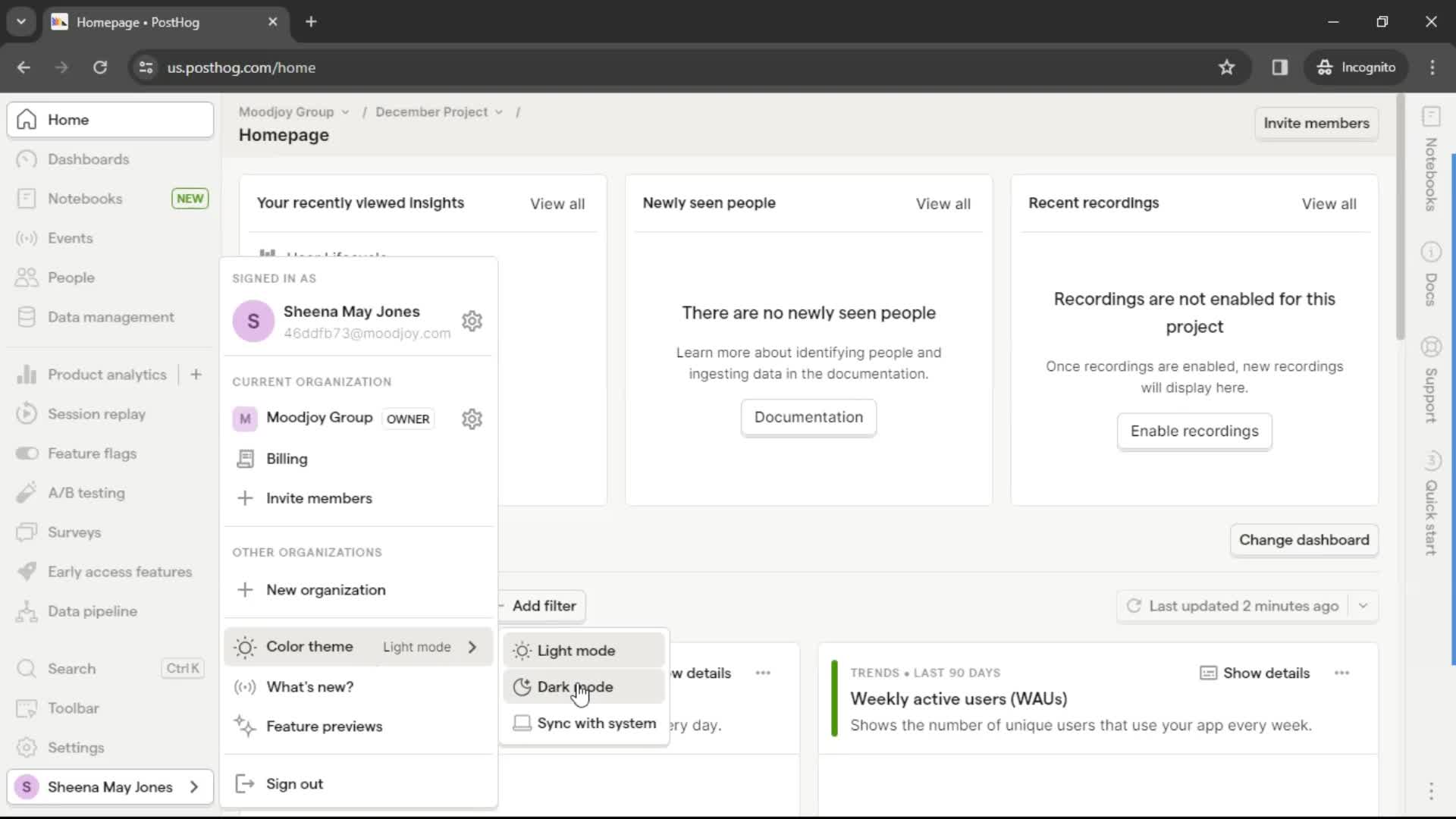Click Add filter button

pos(541,606)
